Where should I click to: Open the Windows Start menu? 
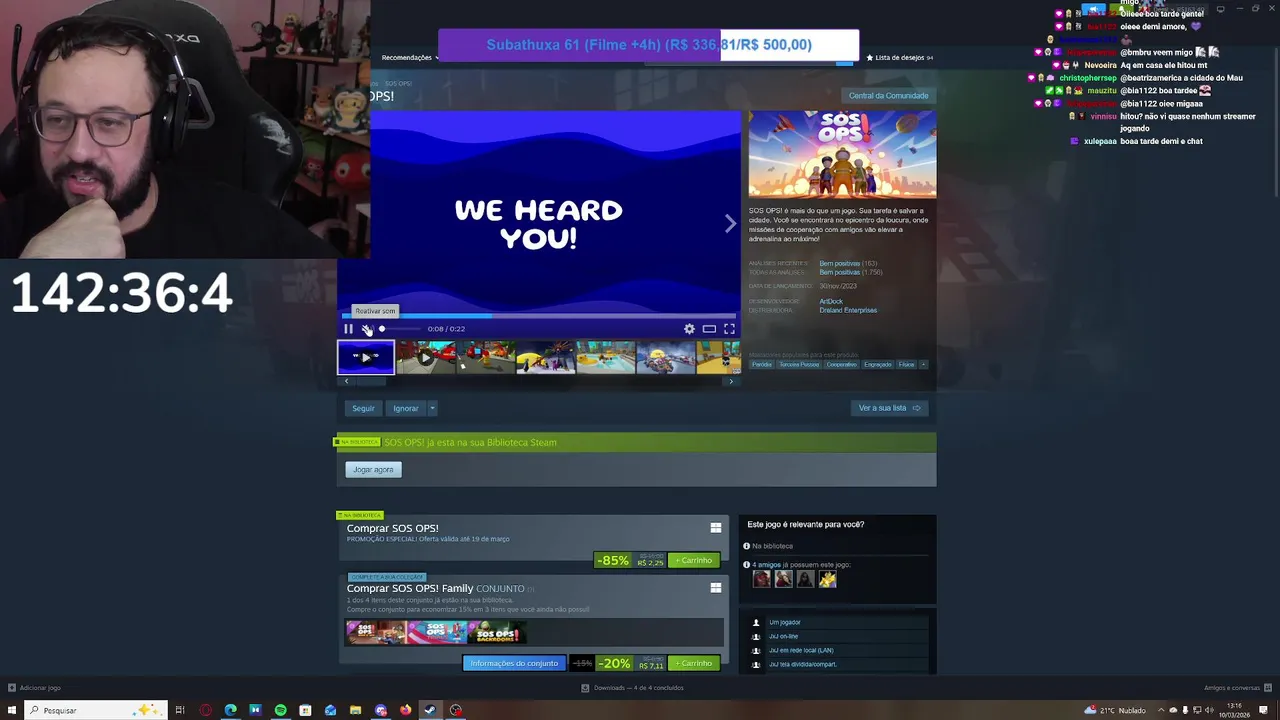(x=12, y=710)
